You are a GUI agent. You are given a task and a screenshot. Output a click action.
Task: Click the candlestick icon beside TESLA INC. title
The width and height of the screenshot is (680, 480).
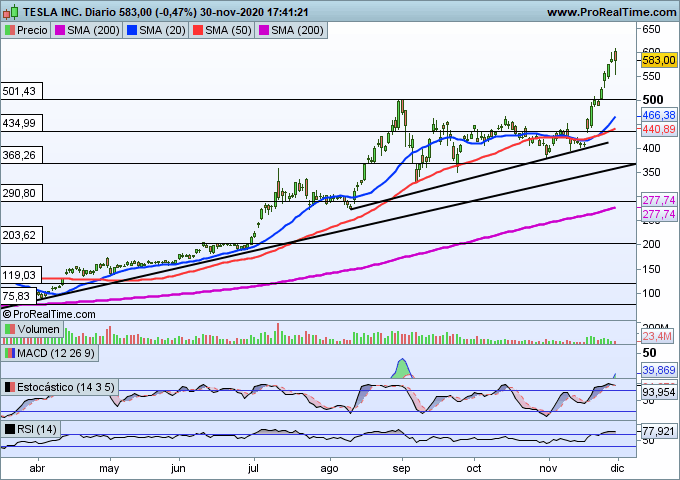10,12
